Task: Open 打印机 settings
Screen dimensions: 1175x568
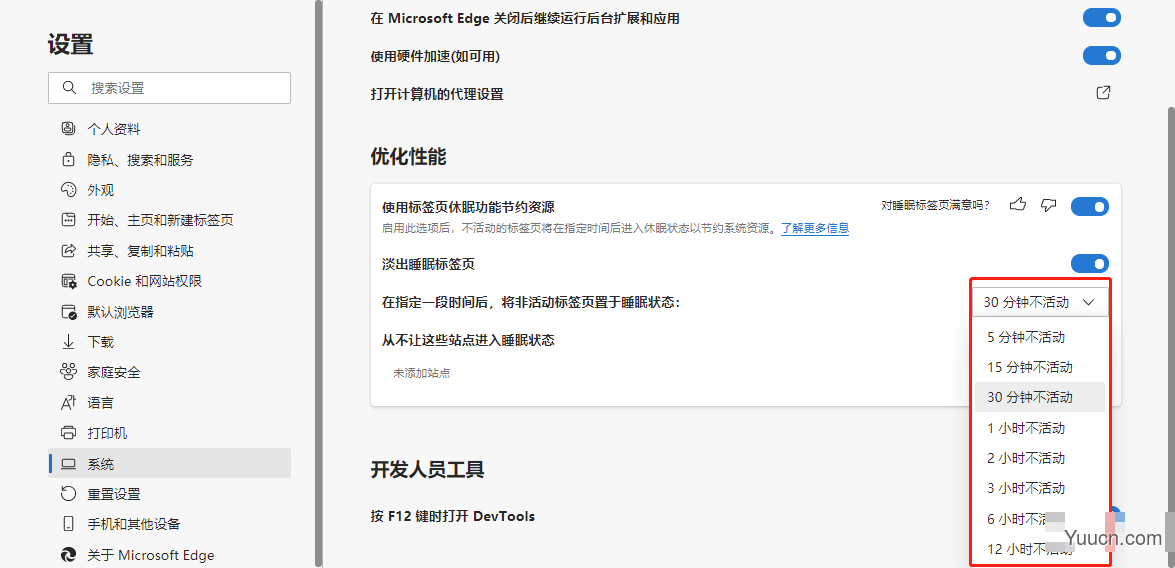Action: (x=169, y=433)
